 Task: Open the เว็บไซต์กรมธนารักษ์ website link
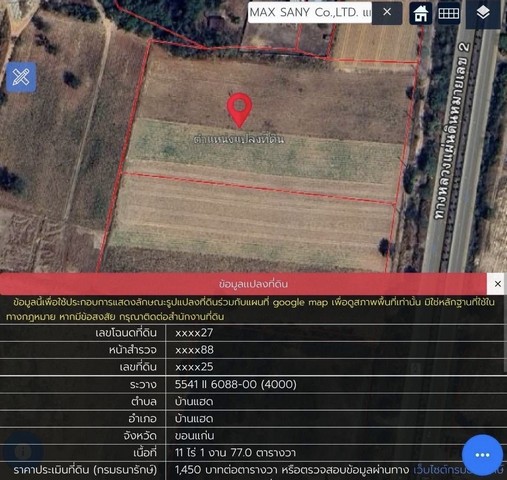tap(458, 470)
